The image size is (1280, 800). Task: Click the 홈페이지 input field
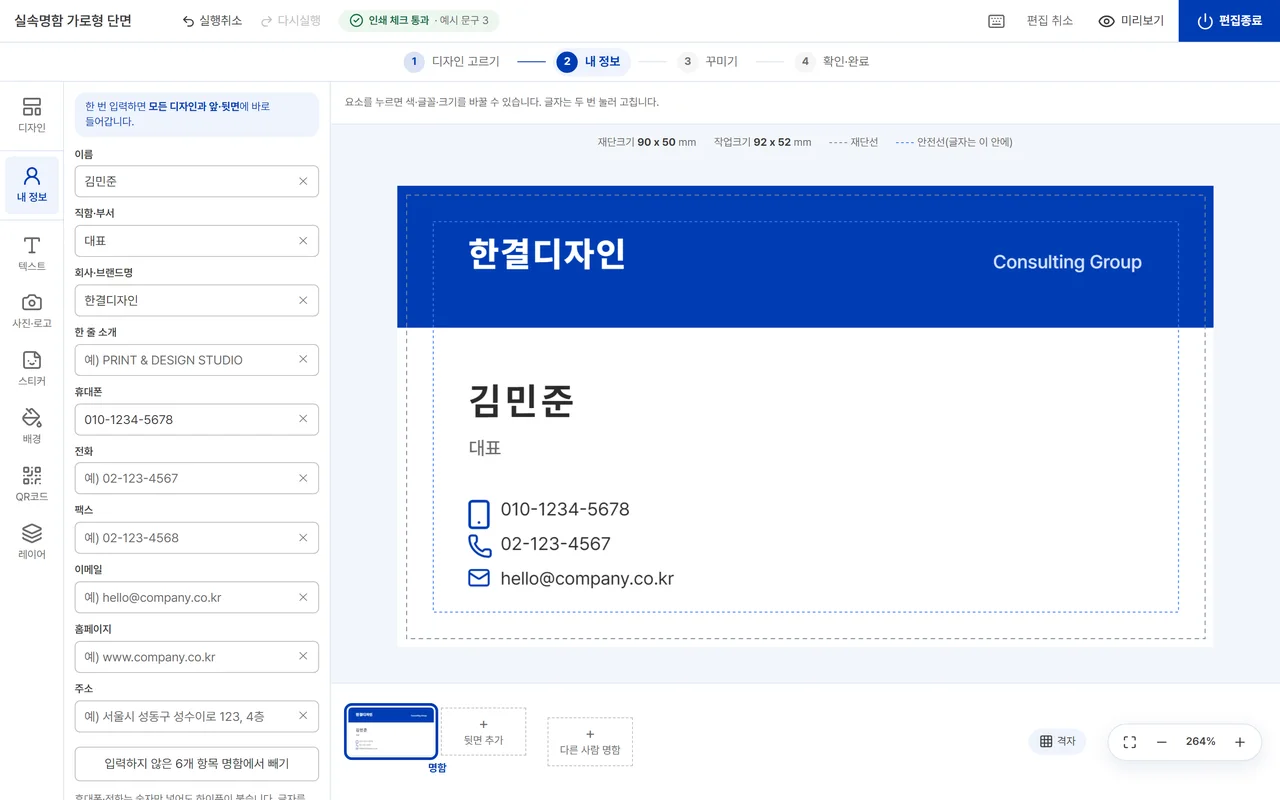[x=197, y=657]
